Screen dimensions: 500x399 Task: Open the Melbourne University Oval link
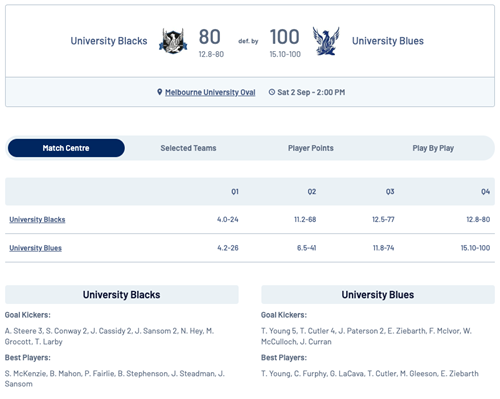click(x=210, y=92)
